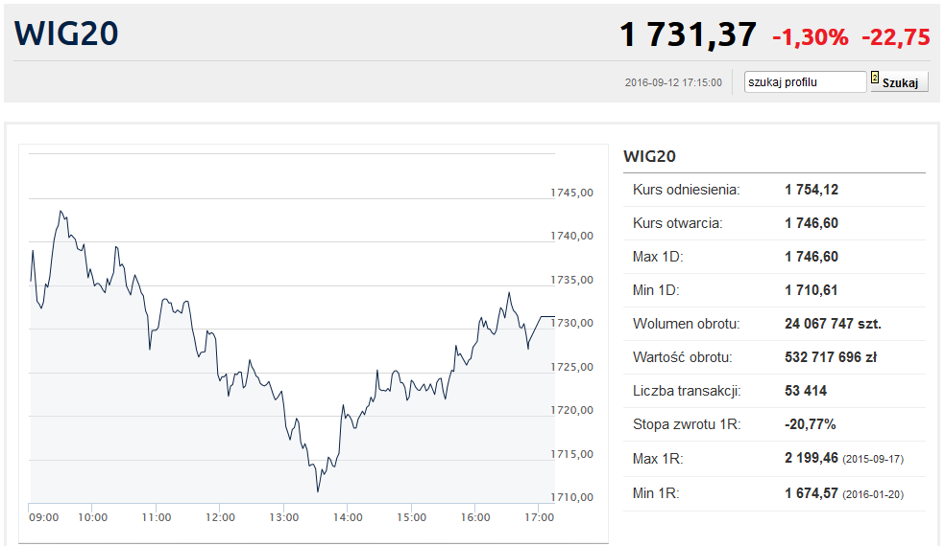The height and width of the screenshot is (546, 945).
Task: Click the chart's lowest dip near 13:30
Action: coord(318,490)
